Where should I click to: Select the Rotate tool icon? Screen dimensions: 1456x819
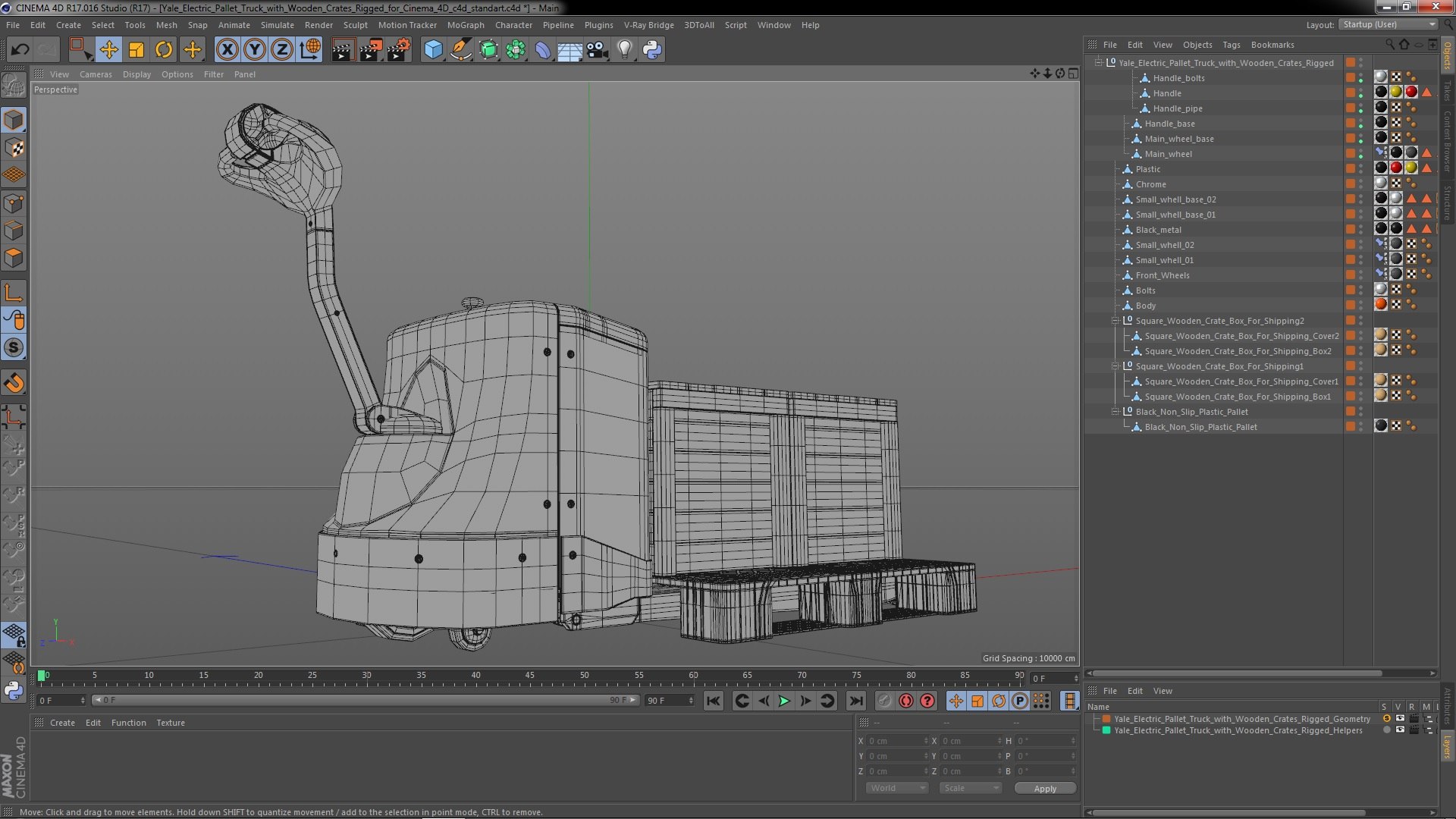[164, 50]
